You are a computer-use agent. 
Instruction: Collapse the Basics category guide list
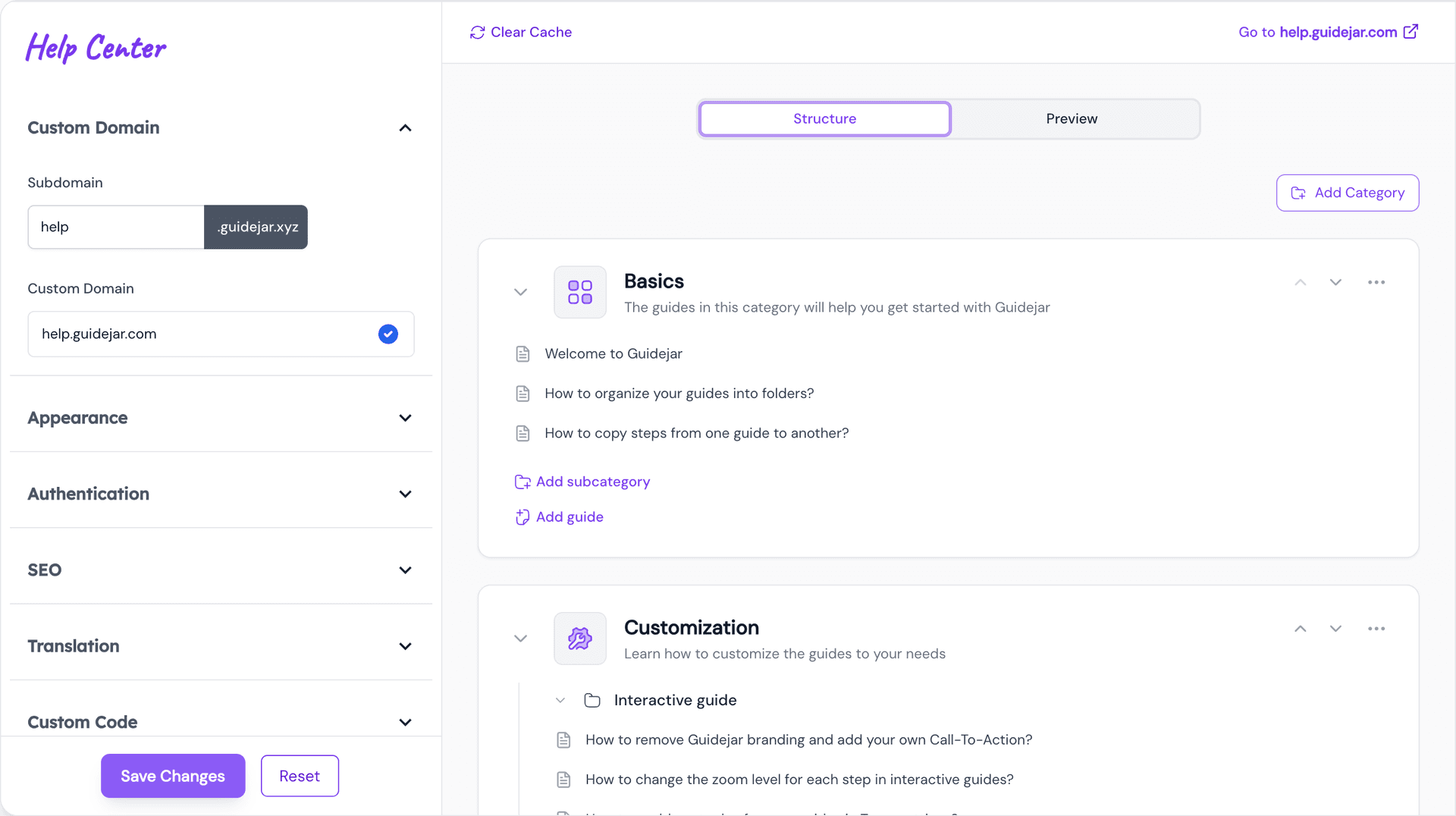click(x=520, y=292)
